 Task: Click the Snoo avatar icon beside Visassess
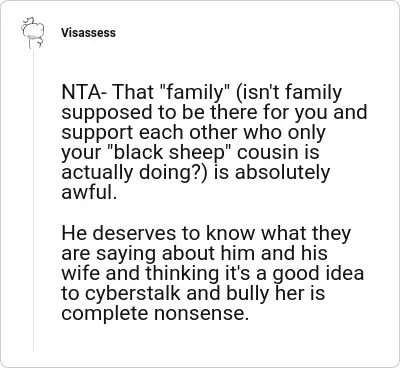tap(33, 32)
